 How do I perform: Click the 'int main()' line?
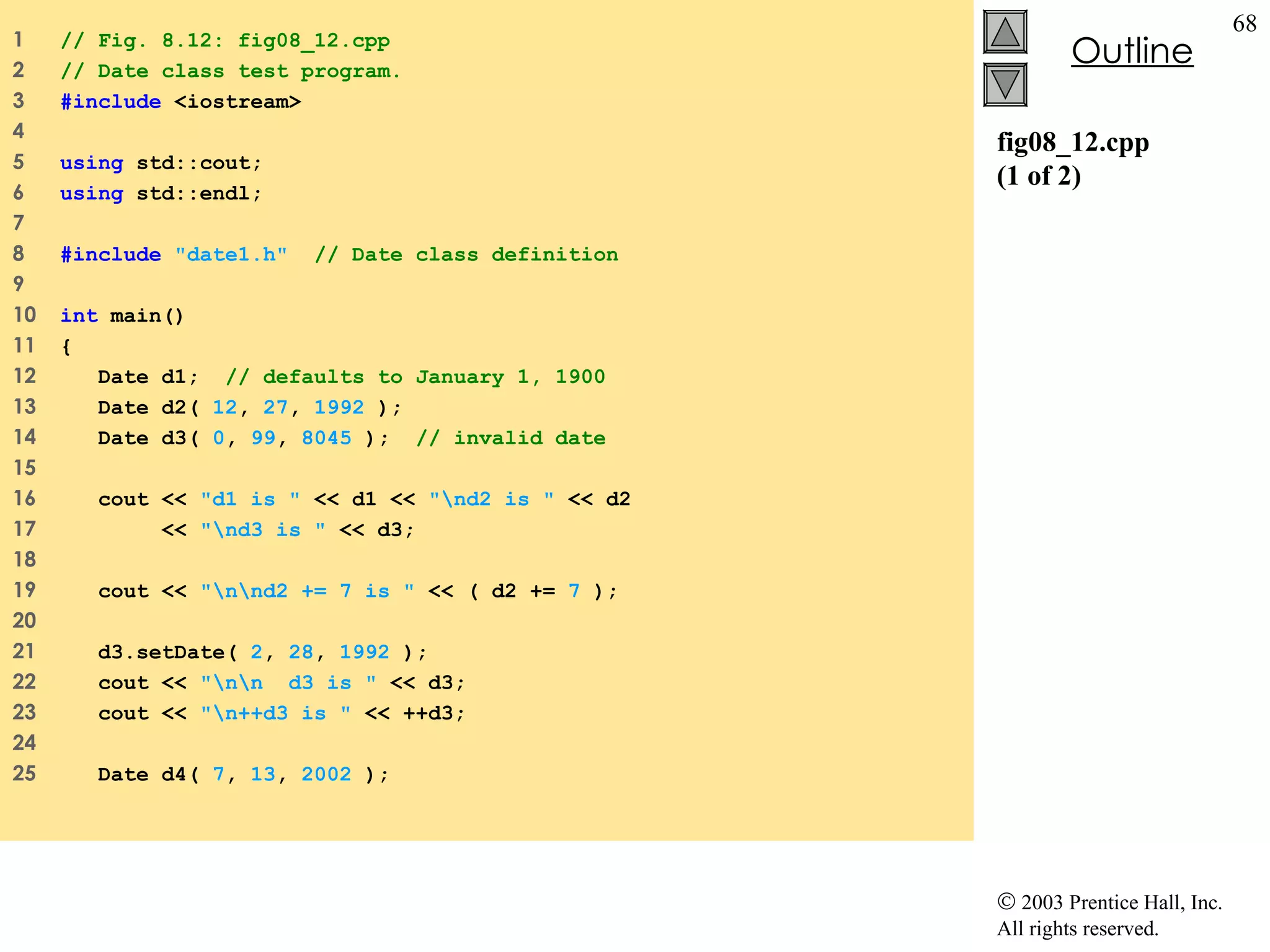[122, 316]
